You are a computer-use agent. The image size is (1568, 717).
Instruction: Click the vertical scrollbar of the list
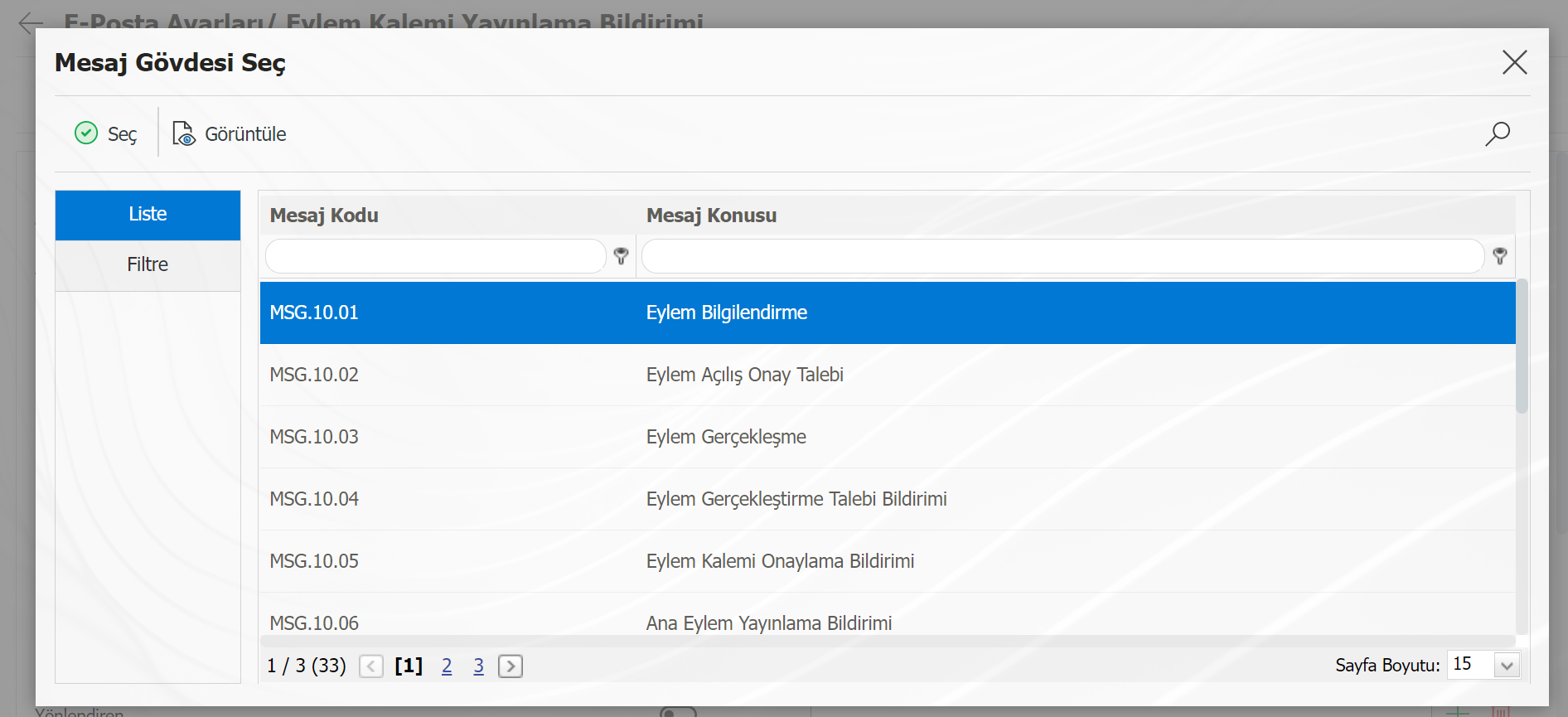pyautogui.click(x=1522, y=346)
